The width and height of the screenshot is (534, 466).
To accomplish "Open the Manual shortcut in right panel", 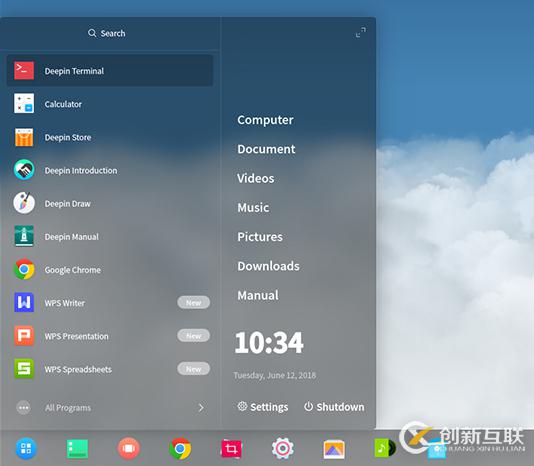I will pos(258,295).
